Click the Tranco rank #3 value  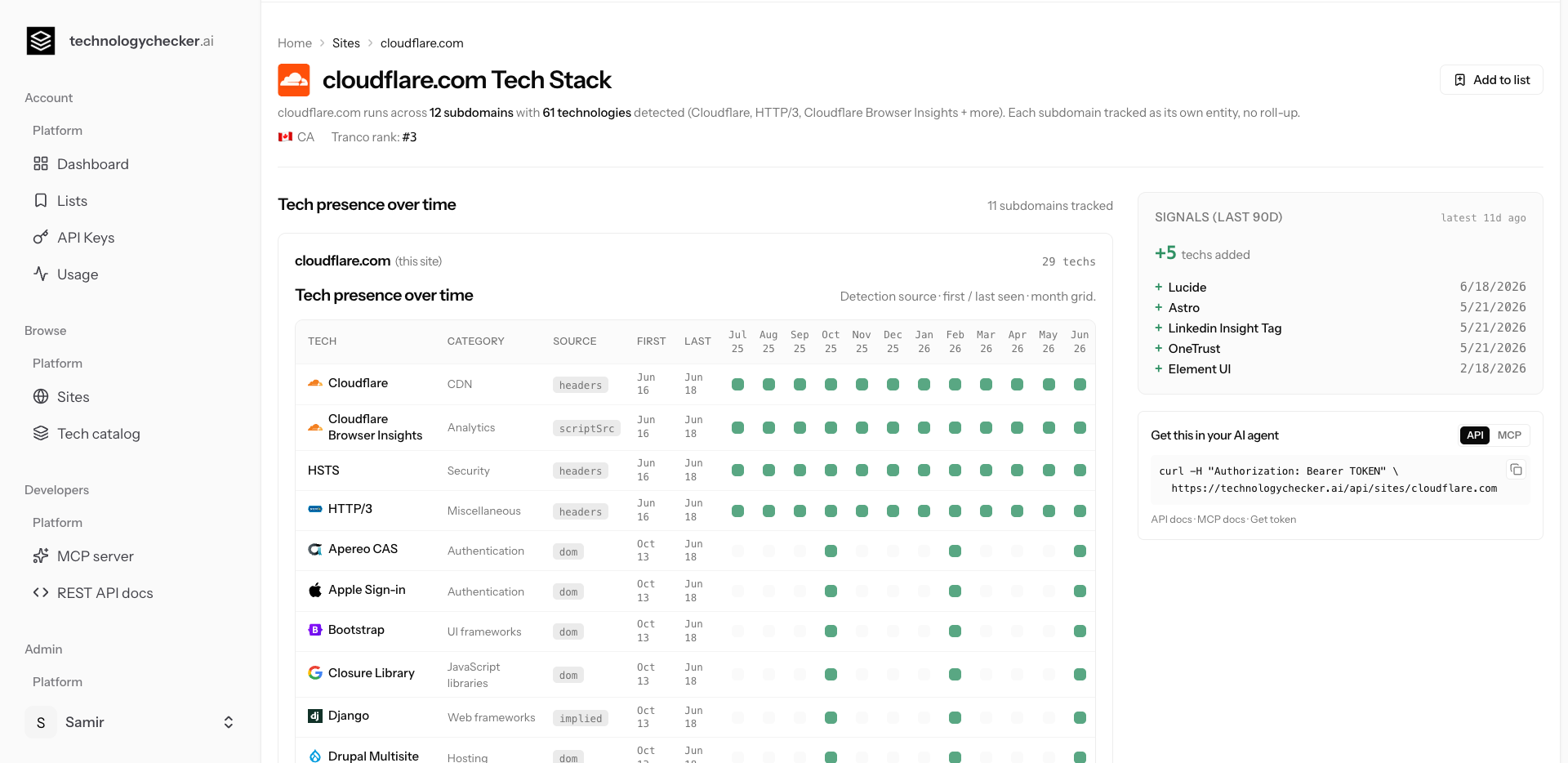[409, 137]
